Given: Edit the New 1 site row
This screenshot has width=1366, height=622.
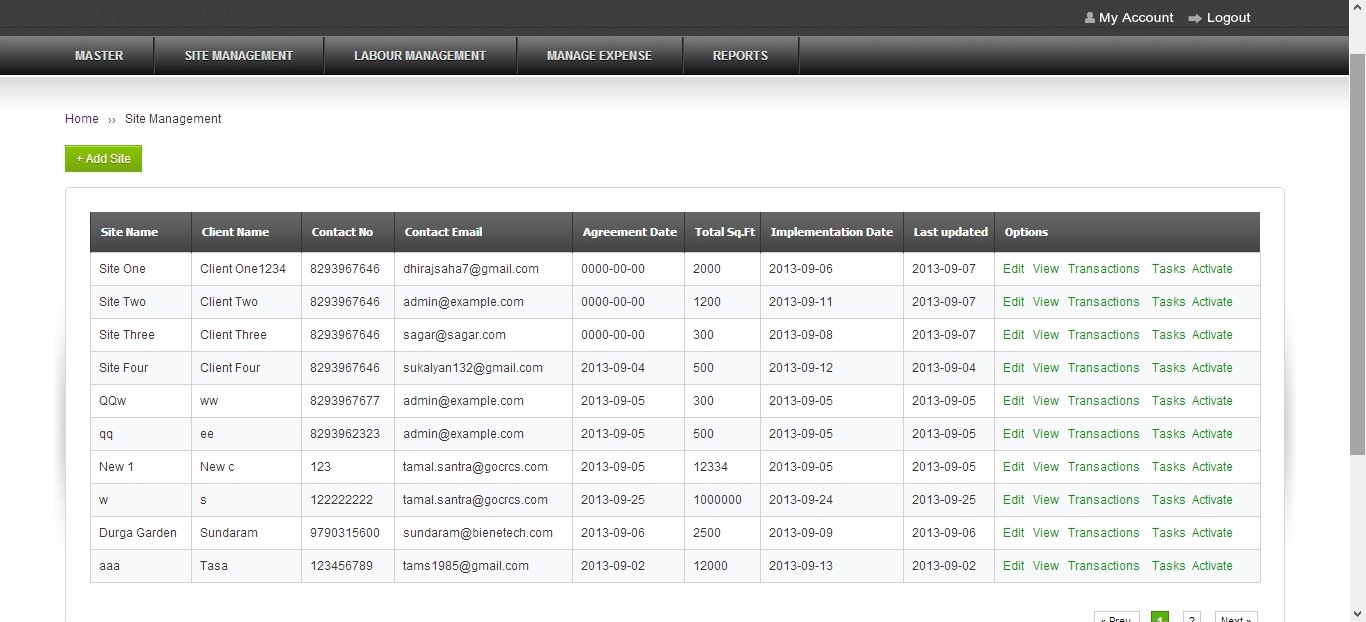Looking at the screenshot, I should coord(1013,467).
